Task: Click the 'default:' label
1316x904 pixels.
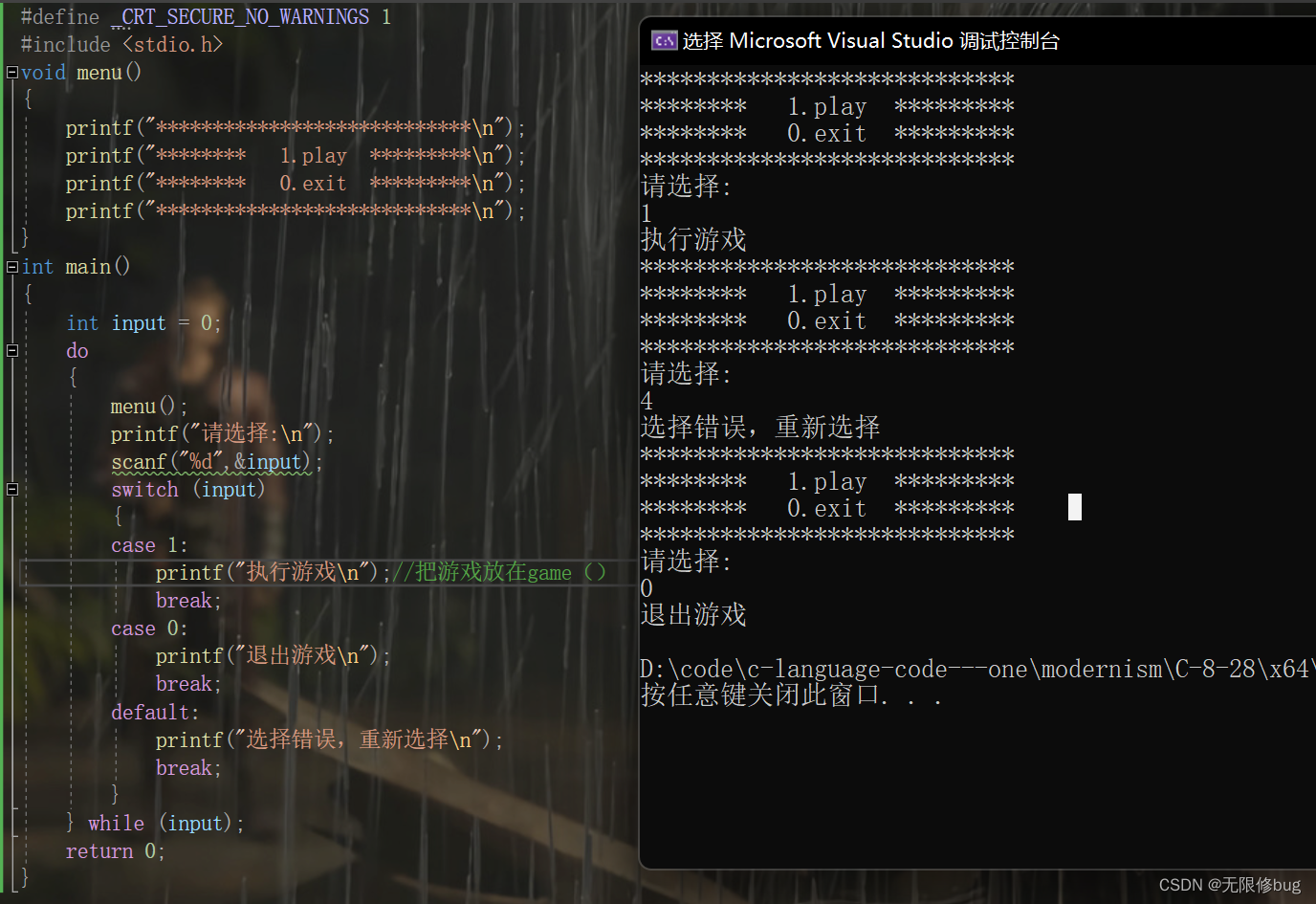Action: pos(155,713)
